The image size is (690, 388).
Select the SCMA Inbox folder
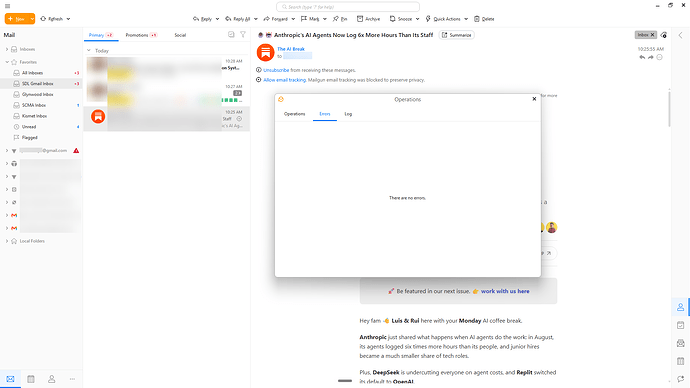coord(34,105)
